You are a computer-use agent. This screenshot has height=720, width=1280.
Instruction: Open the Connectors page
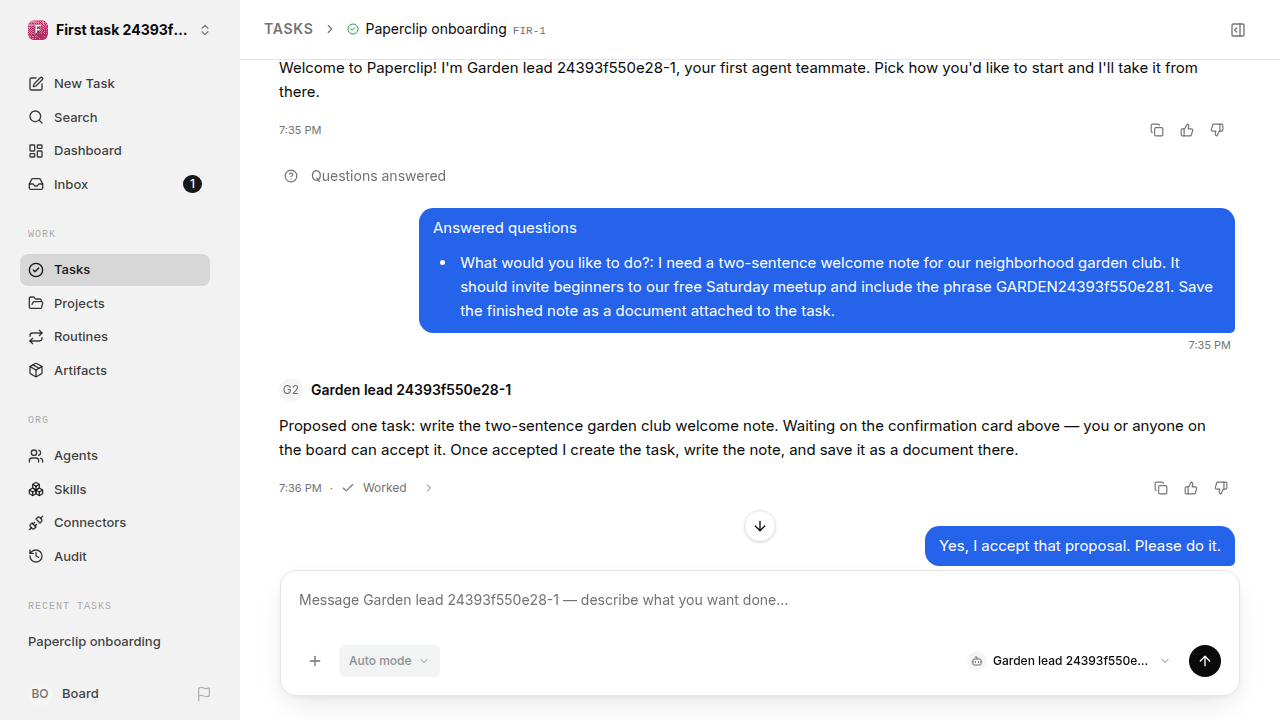coord(115,523)
